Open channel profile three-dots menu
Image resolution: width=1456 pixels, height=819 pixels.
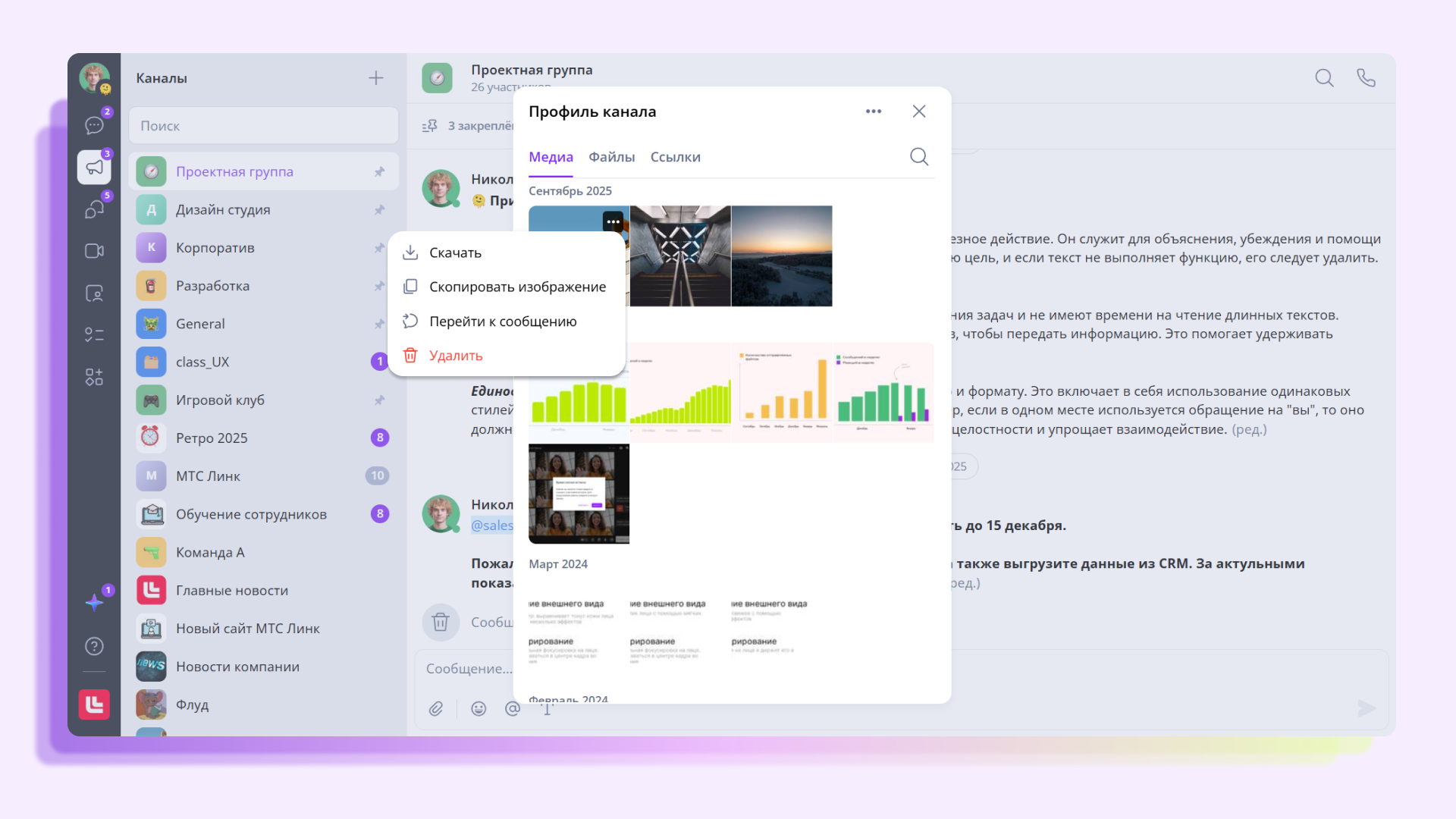[874, 111]
